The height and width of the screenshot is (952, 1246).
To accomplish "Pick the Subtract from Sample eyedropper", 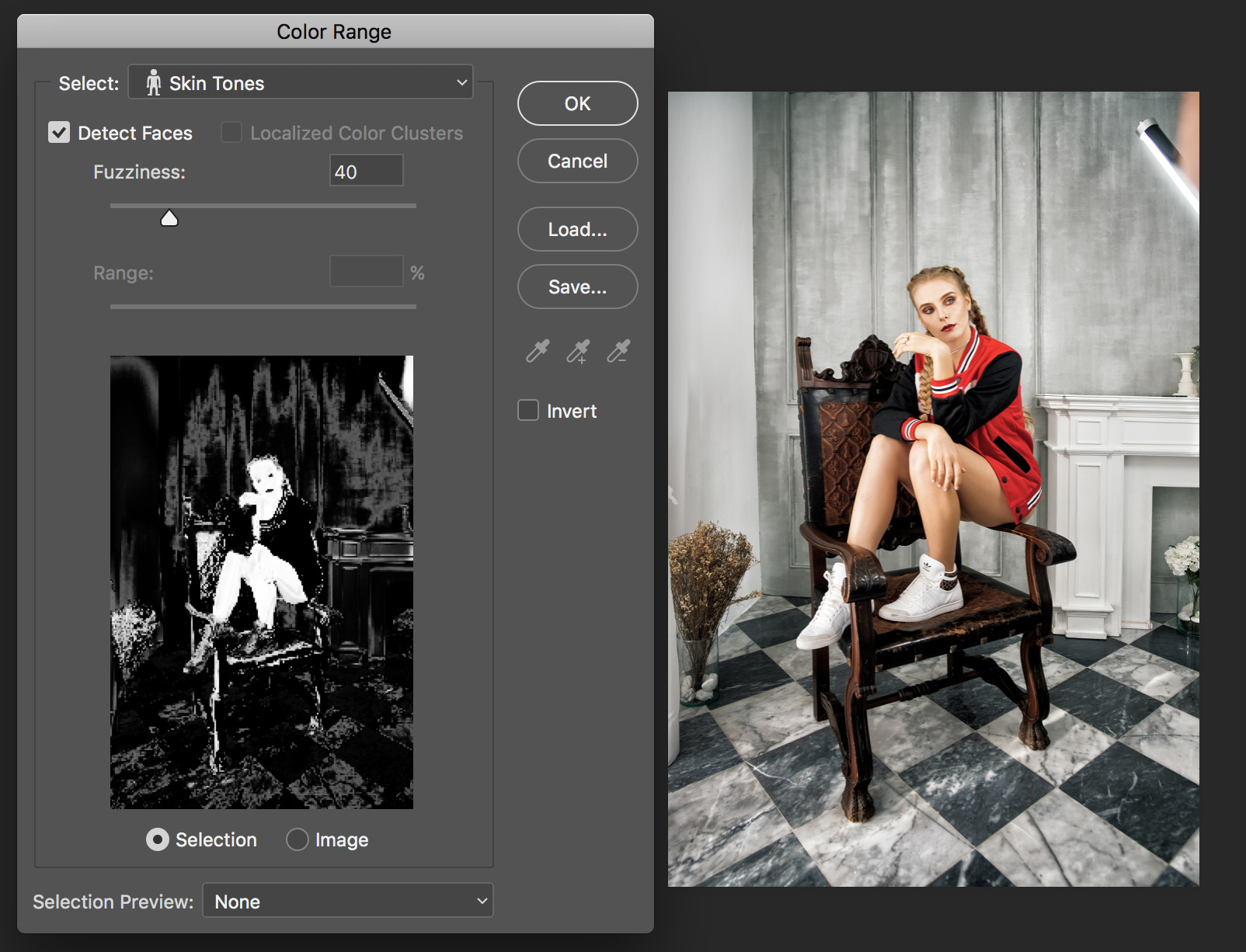I will pos(618,351).
